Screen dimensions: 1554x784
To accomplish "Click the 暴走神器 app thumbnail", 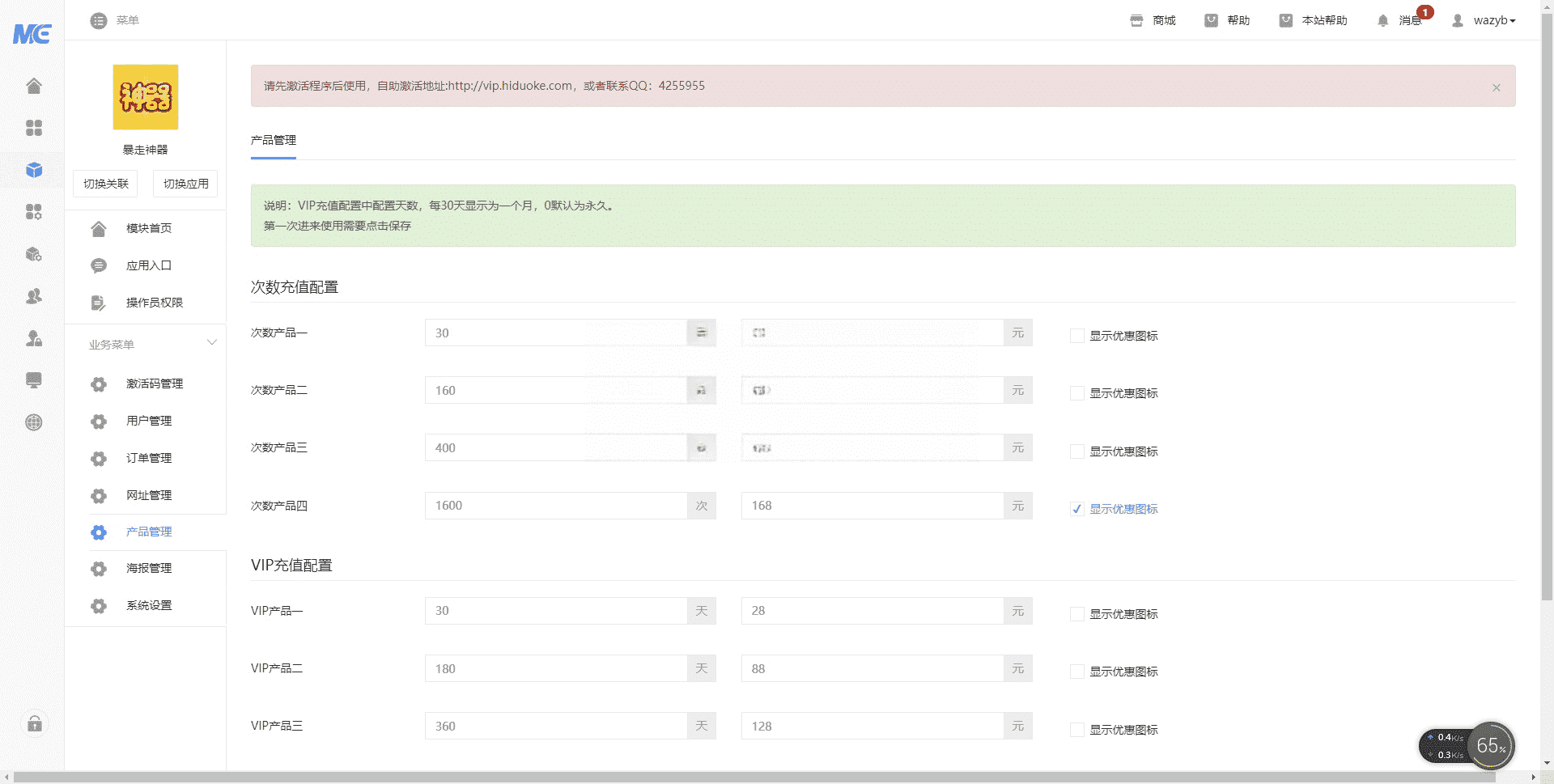I will (x=146, y=97).
